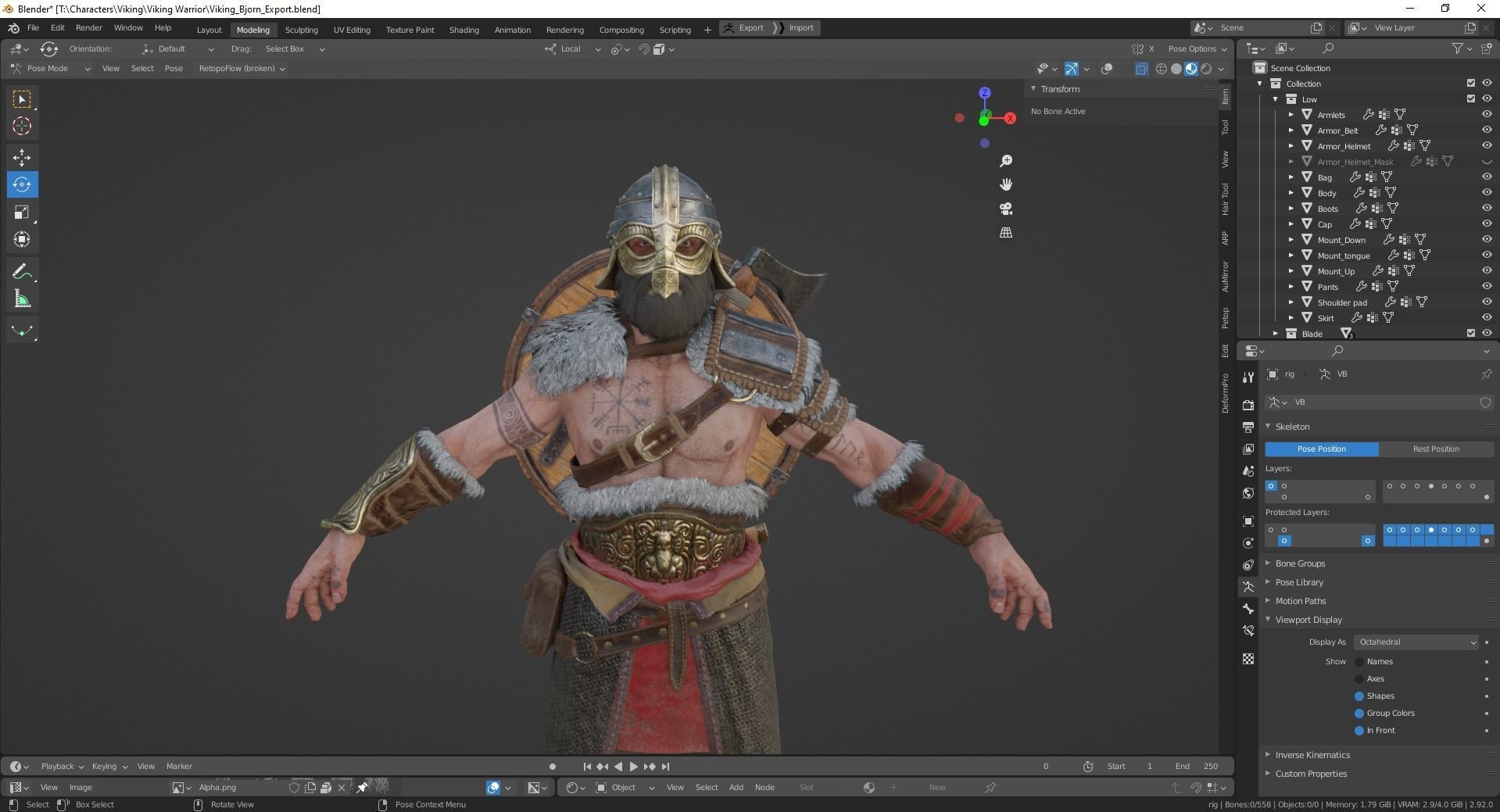Choose the Move tool
This screenshot has width=1500, height=812.
pos(22,158)
